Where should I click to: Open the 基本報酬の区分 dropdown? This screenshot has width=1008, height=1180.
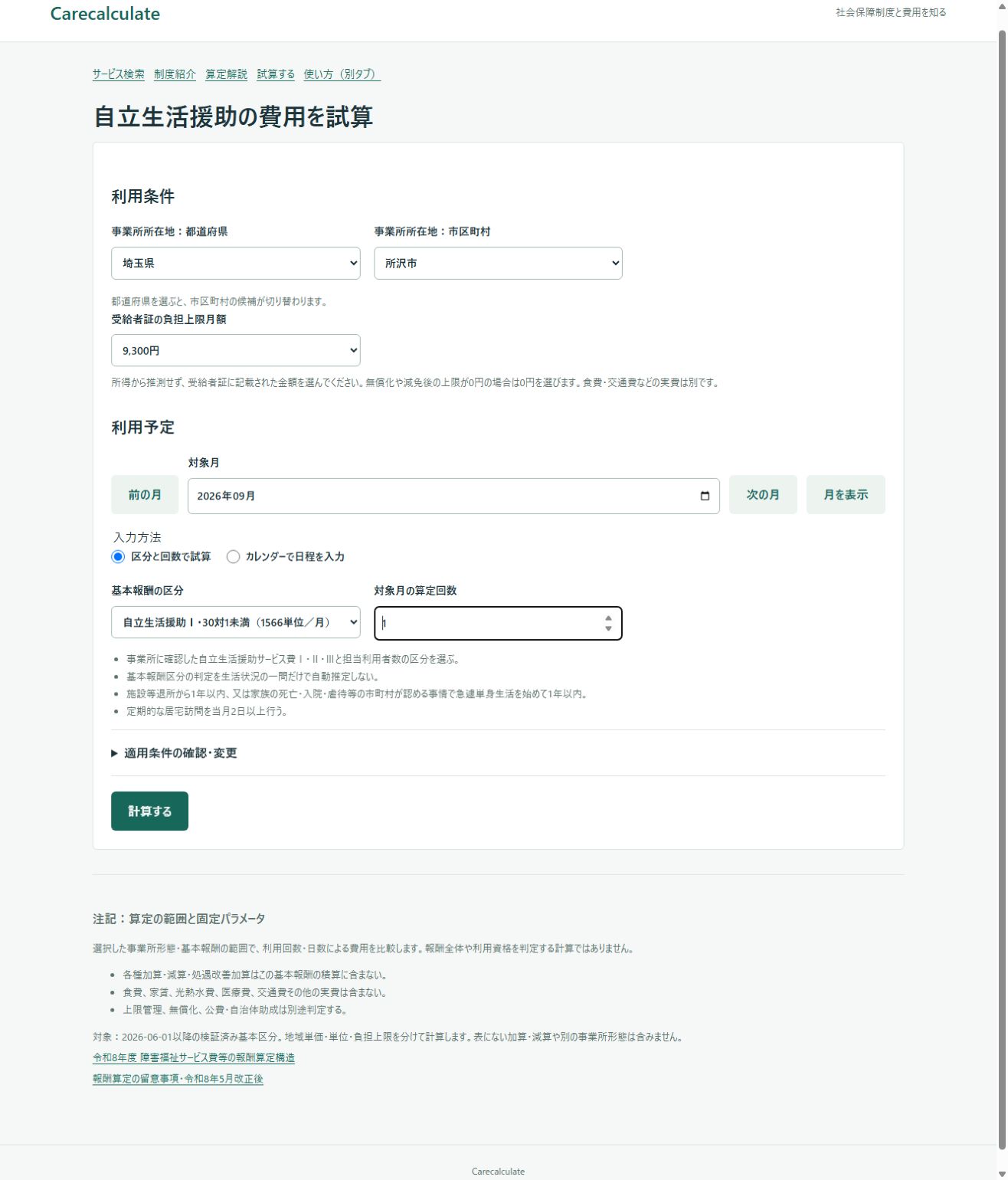point(236,622)
